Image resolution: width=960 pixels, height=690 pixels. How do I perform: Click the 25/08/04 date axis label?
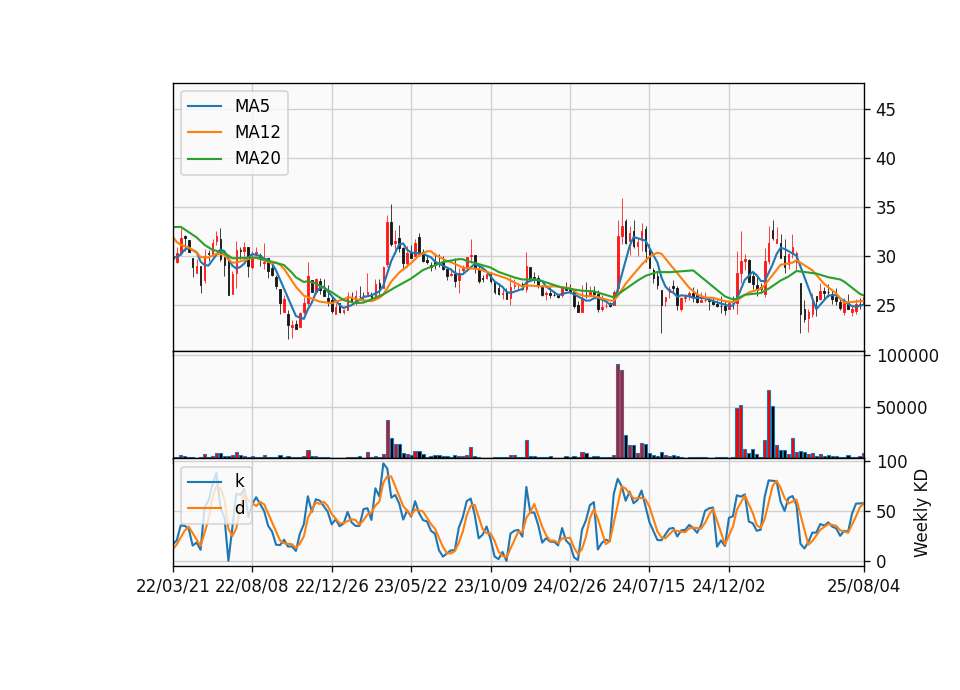coord(864,586)
